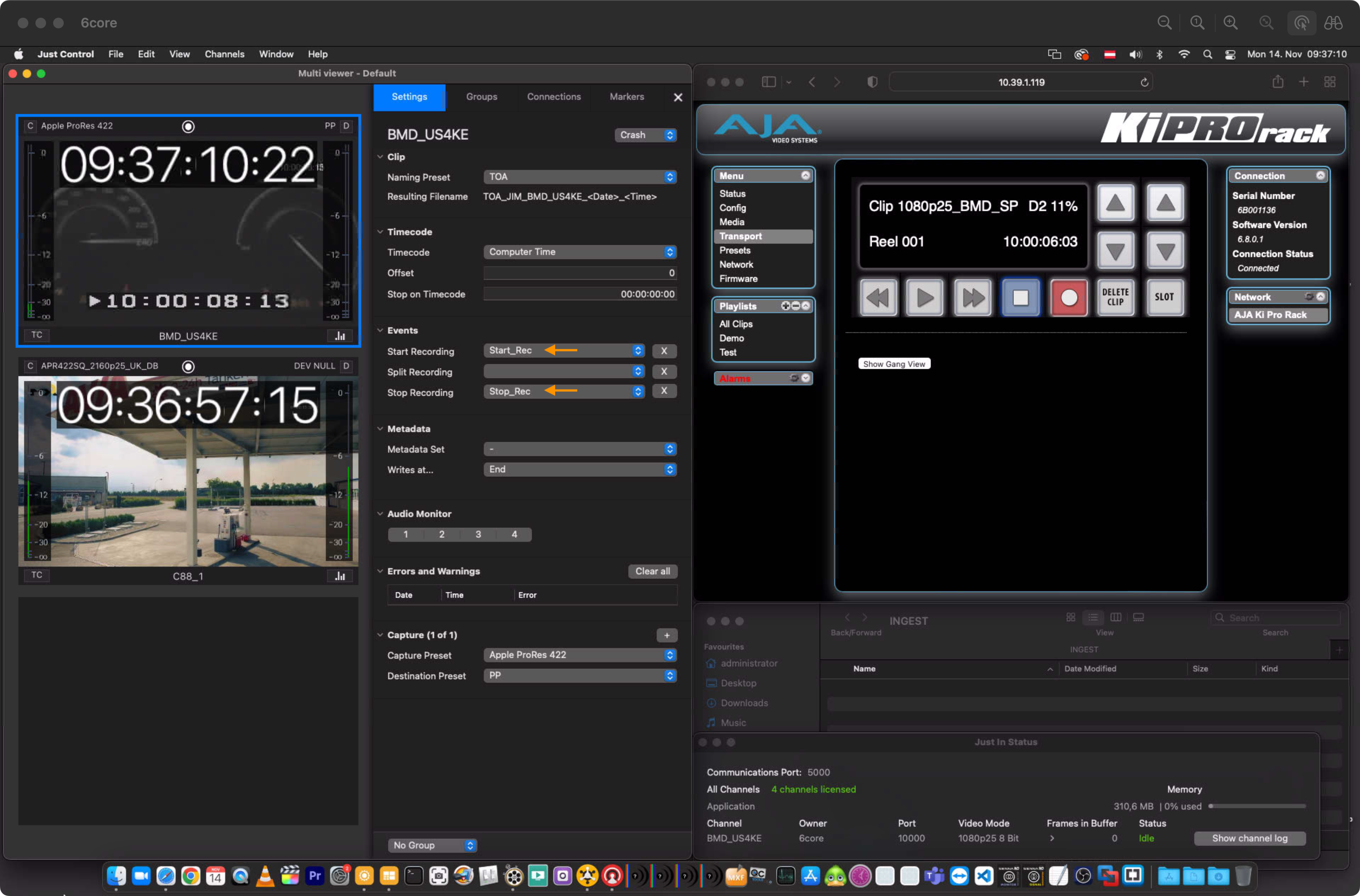Clear the Stop Recording event with X

(664, 391)
